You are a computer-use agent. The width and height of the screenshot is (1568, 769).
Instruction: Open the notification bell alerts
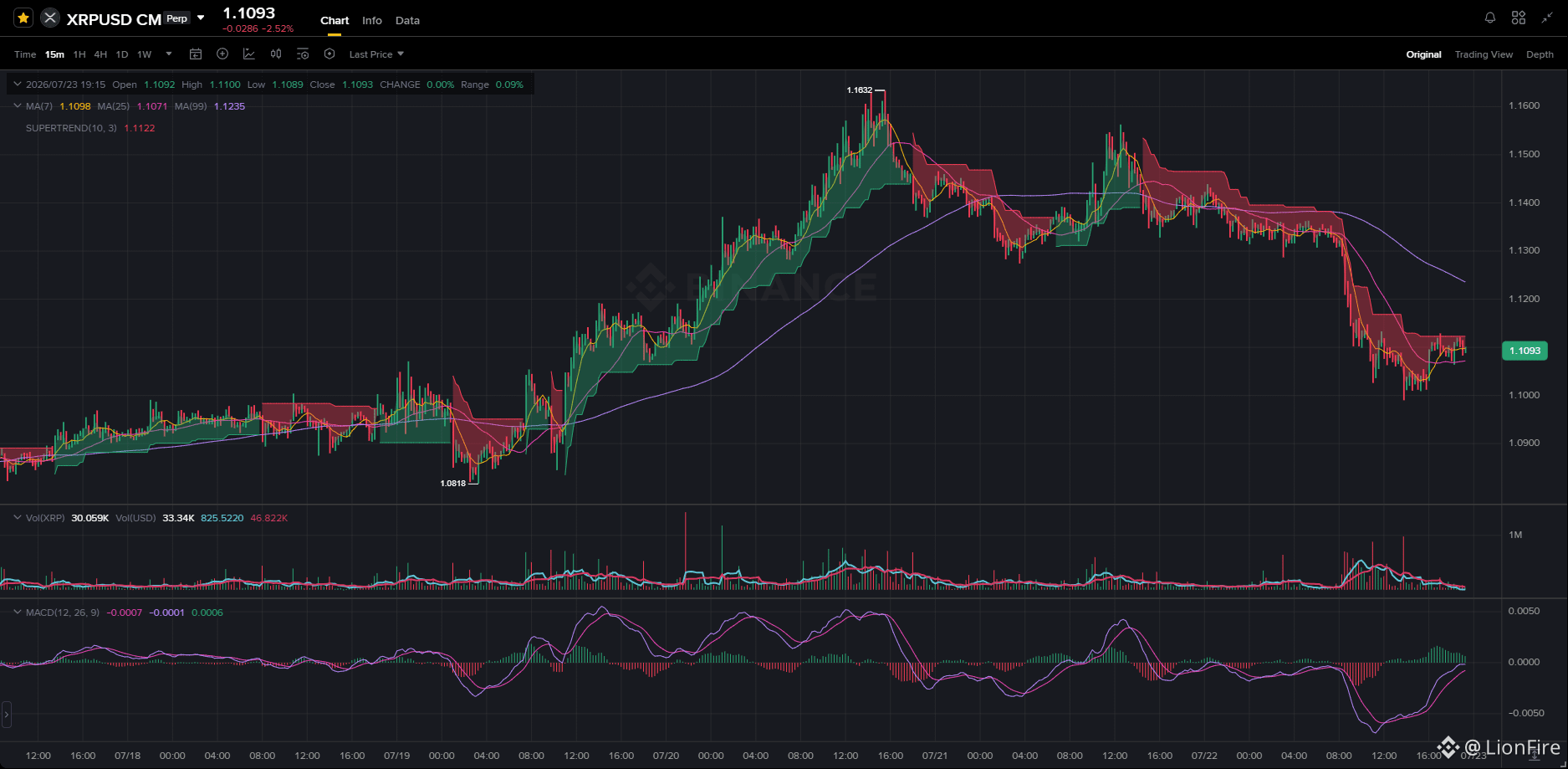[x=1490, y=18]
